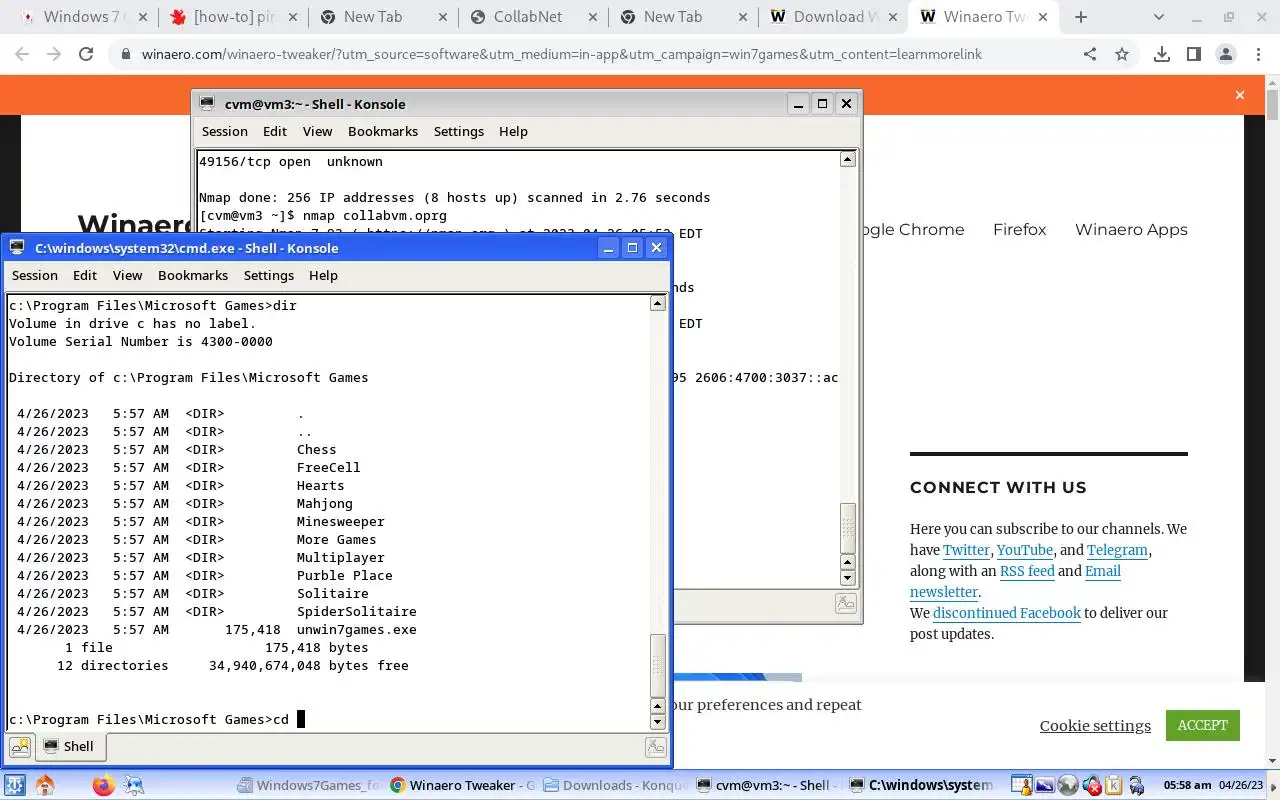Click the webpage vertical scrollbar thumb

tap(1272, 104)
